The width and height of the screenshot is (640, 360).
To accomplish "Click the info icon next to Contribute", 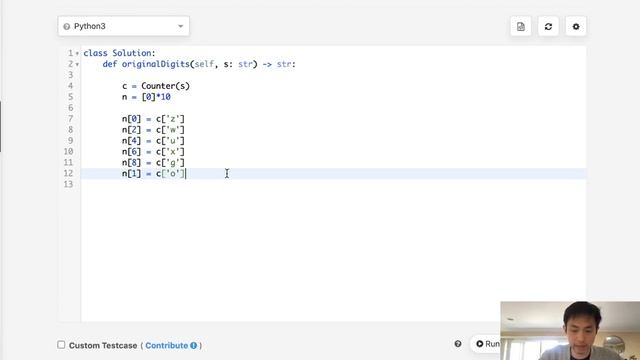I will click(193, 345).
